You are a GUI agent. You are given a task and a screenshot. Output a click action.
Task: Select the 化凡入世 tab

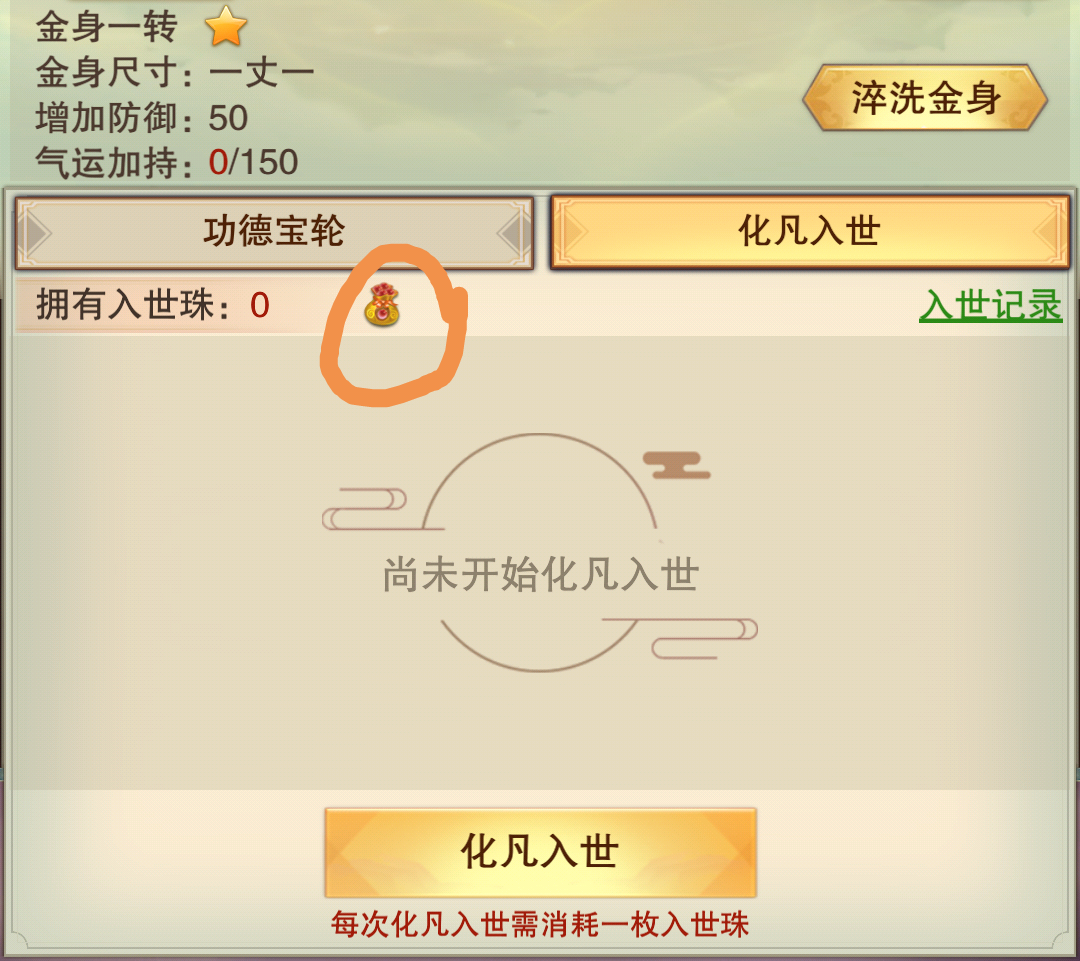tap(809, 231)
